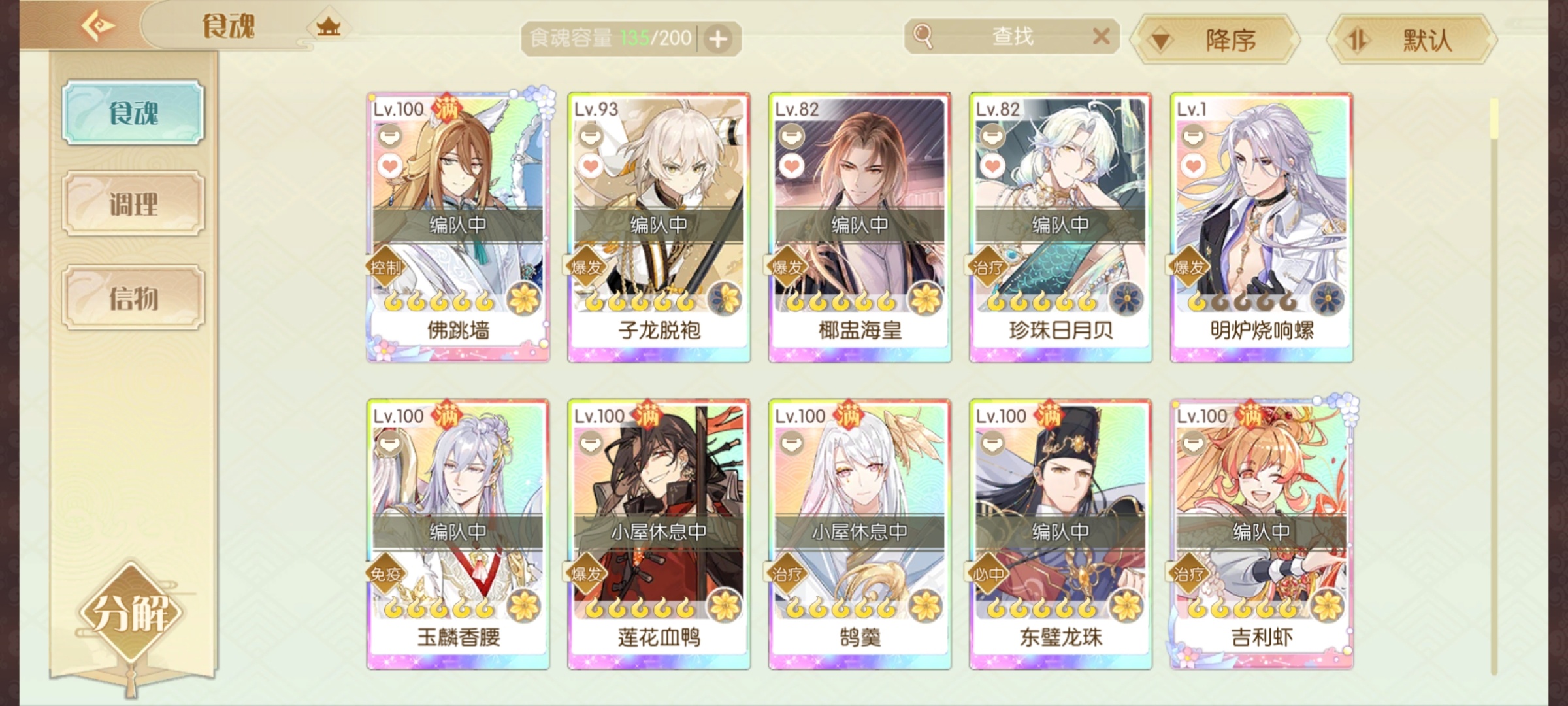Click the magnifier search icon
Image resolution: width=1568 pixels, height=706 pixels.
pos(923,36)
